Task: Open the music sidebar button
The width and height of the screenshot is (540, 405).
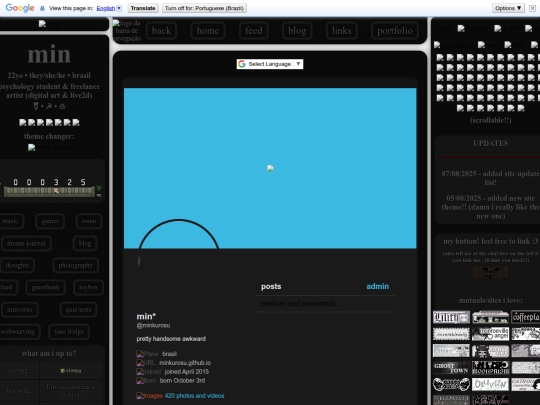Action: tap(11, 221)
